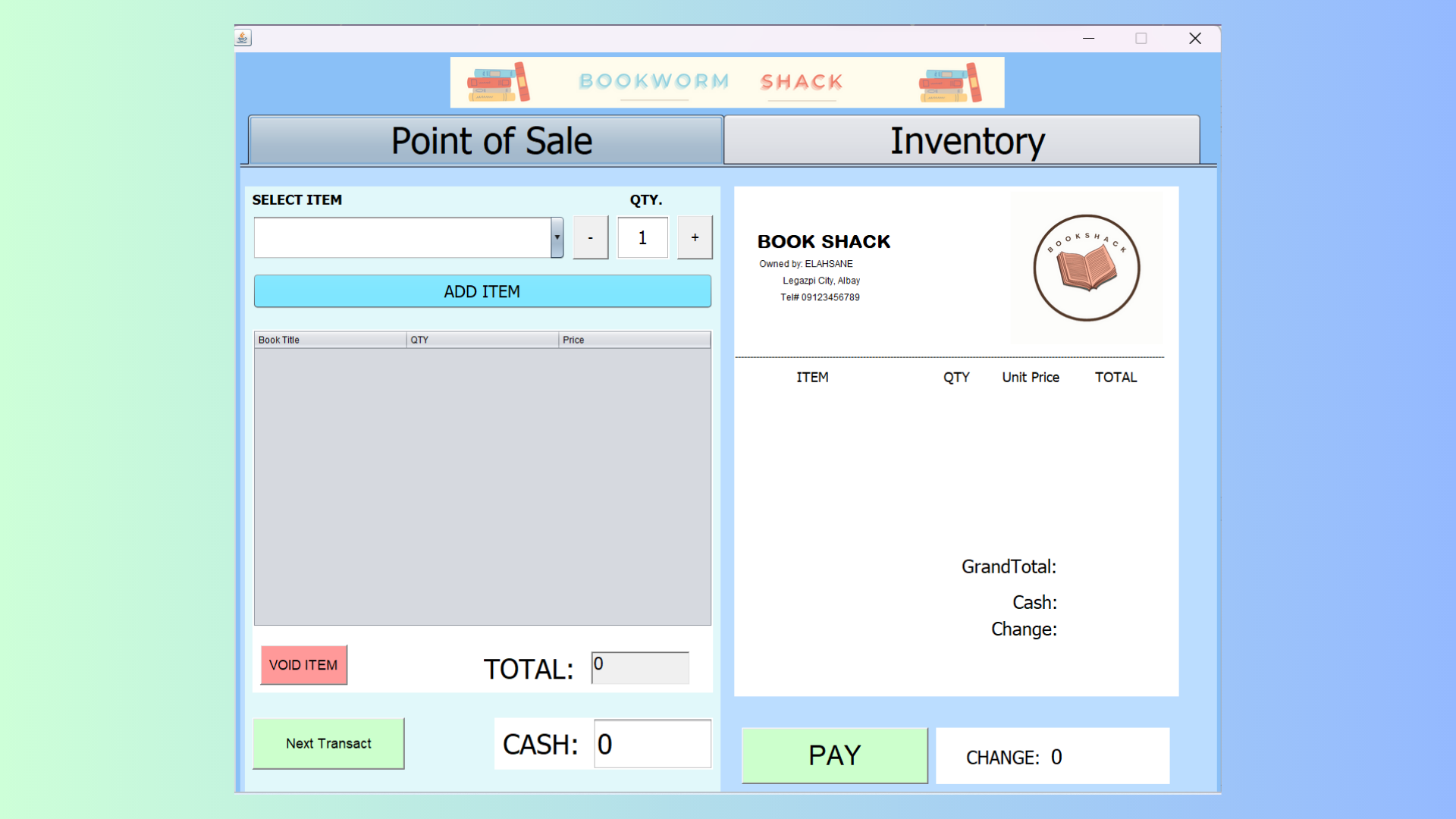Click the QTY number field
This screenshot has height=819, width=1456.
pyautogui.click(x=642, y=238)
